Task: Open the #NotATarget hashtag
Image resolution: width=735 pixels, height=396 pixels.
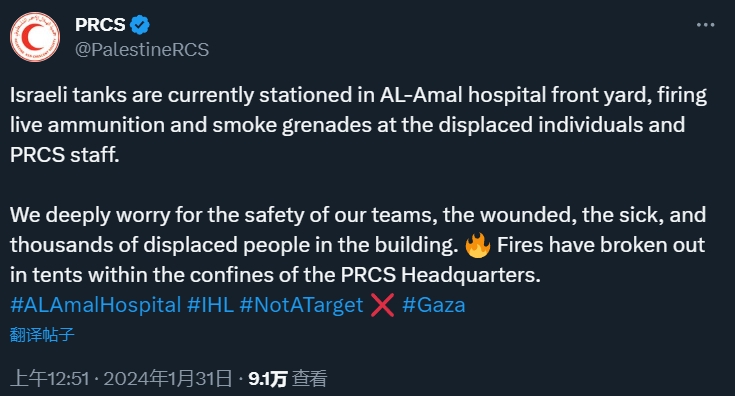Action: point(301,305)
